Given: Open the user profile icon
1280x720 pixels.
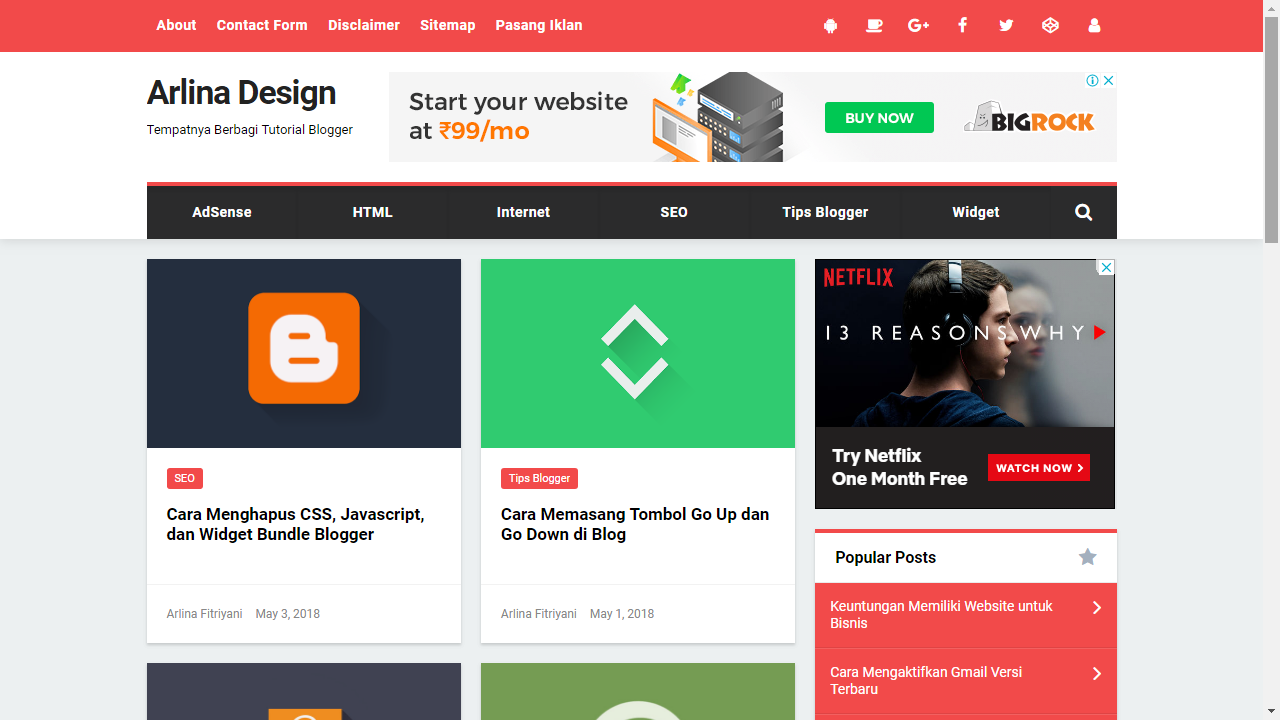Looking at the screenshot, I should [1094, 25].
